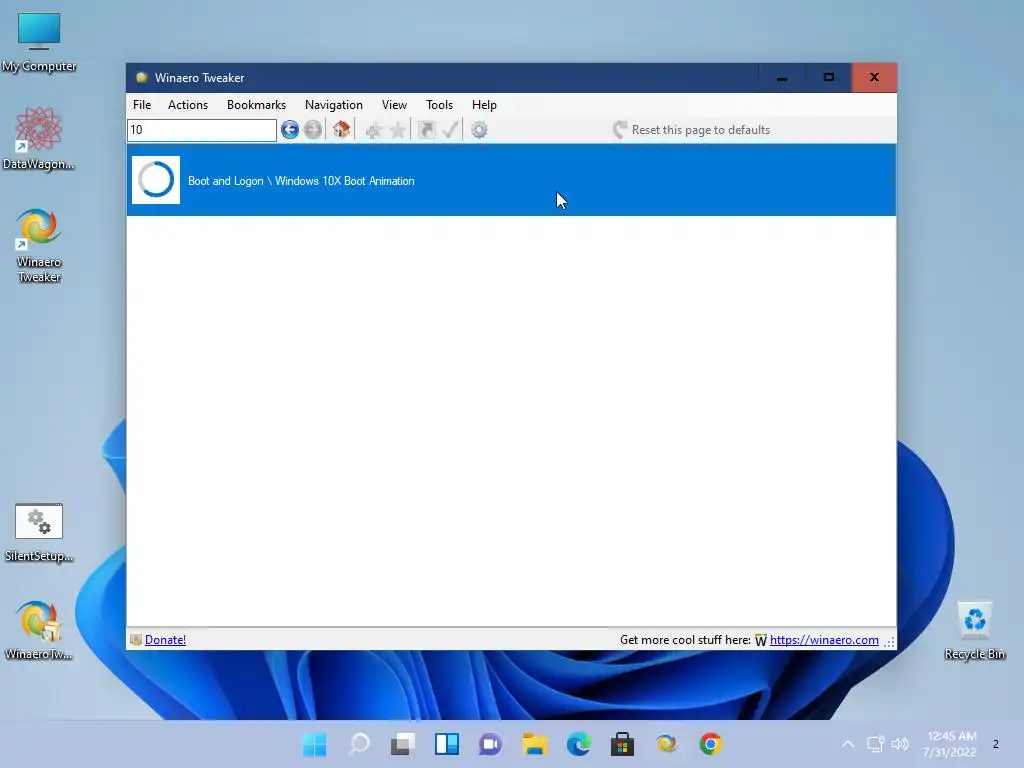Minimize the Winaero Tweaker window

(782, 78)
